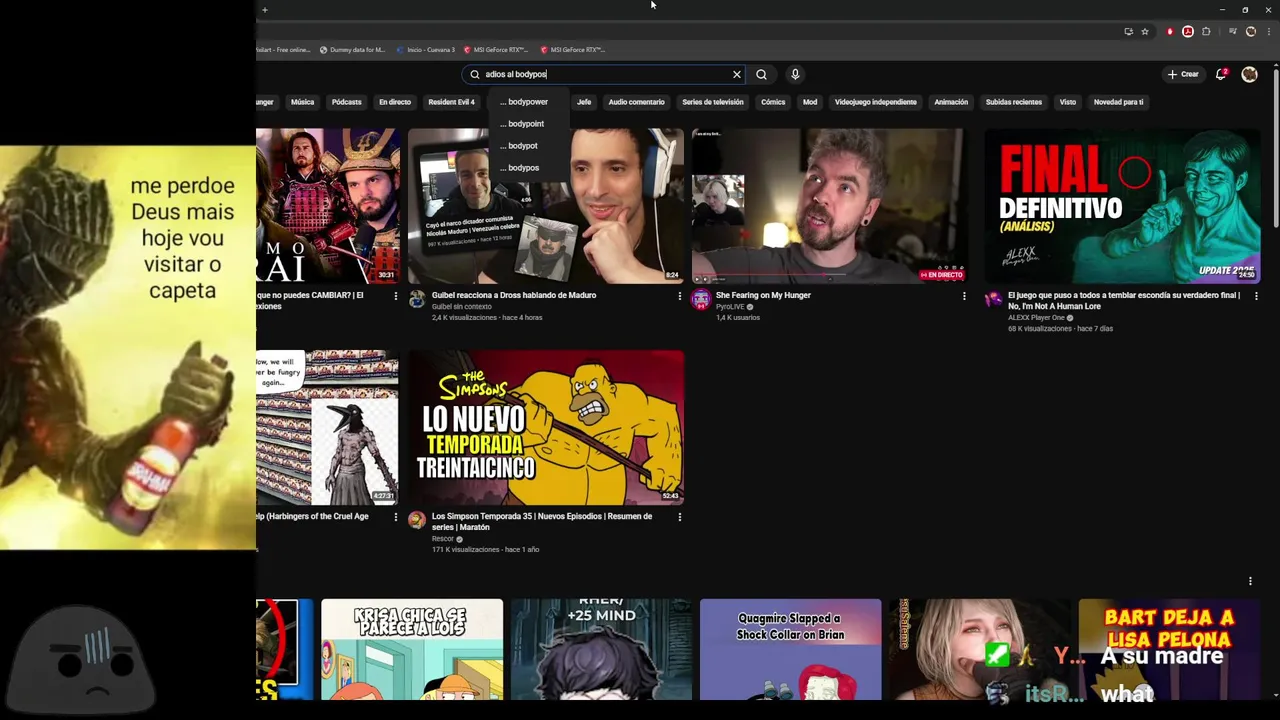
Task: Open the Guibel reacciona a Dross video thumbnail
Action: [546, 206]
